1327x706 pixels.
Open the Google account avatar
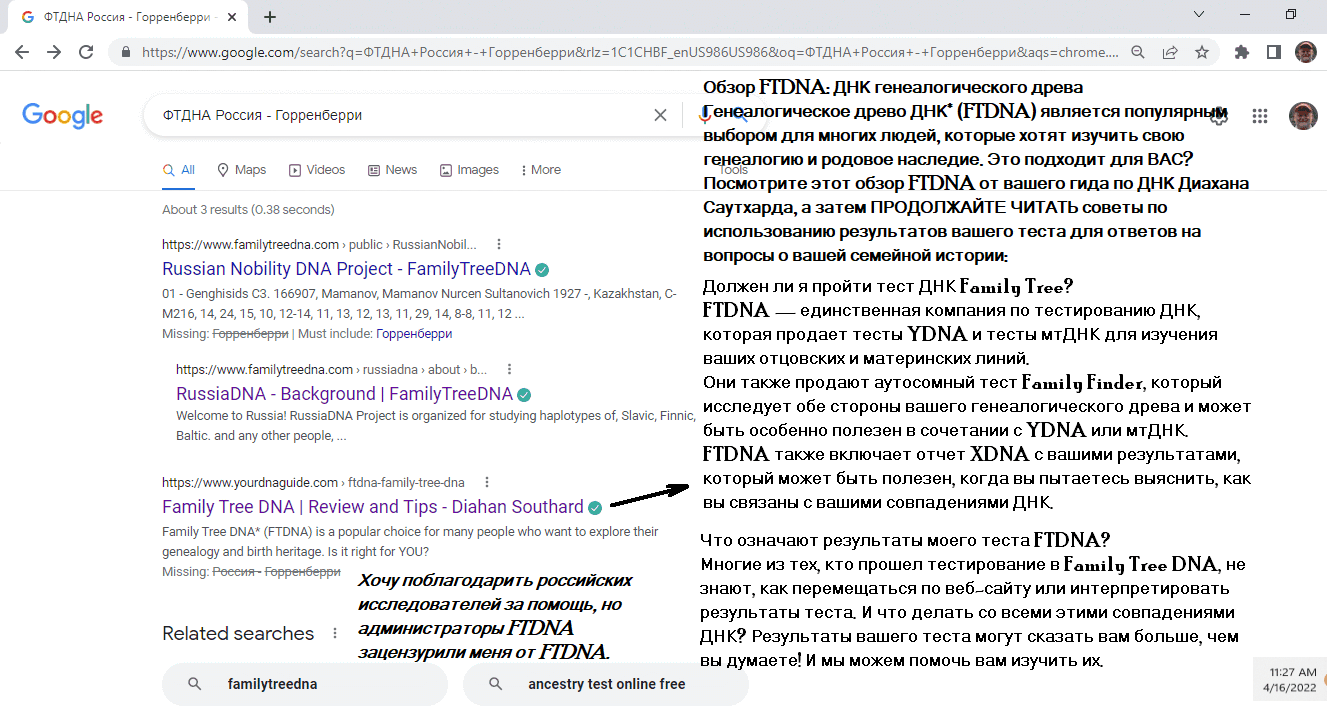[x=1303, y=116]
